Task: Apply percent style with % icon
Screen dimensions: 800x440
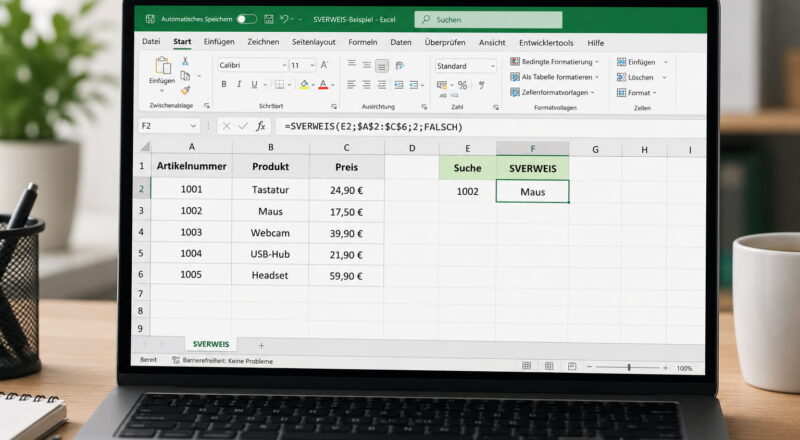Action: coord(462,85)
